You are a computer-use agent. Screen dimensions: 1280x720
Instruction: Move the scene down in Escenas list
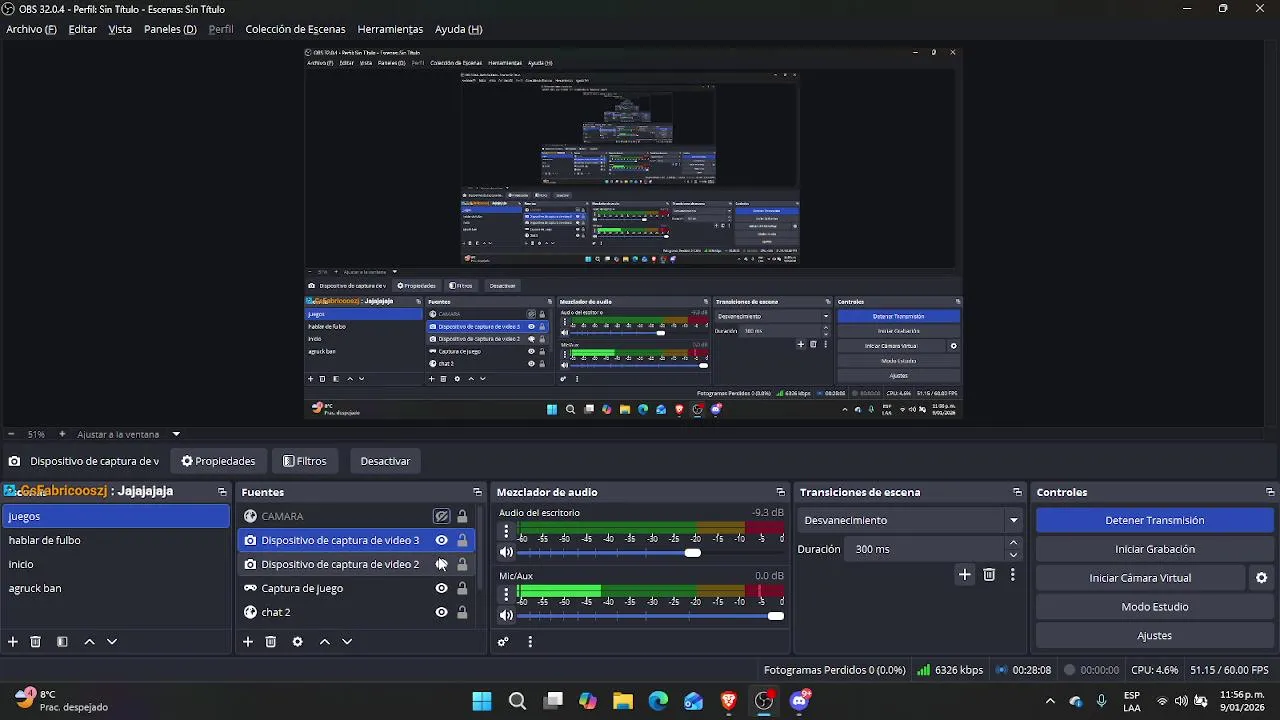112,642
